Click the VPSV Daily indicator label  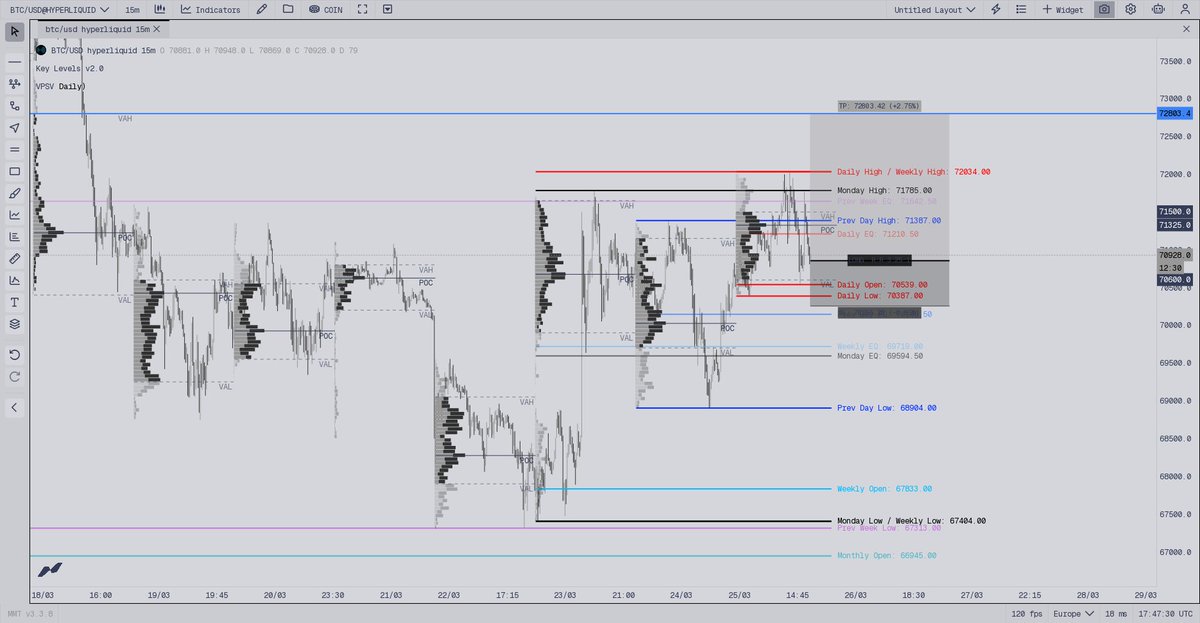tap(60, 86)
